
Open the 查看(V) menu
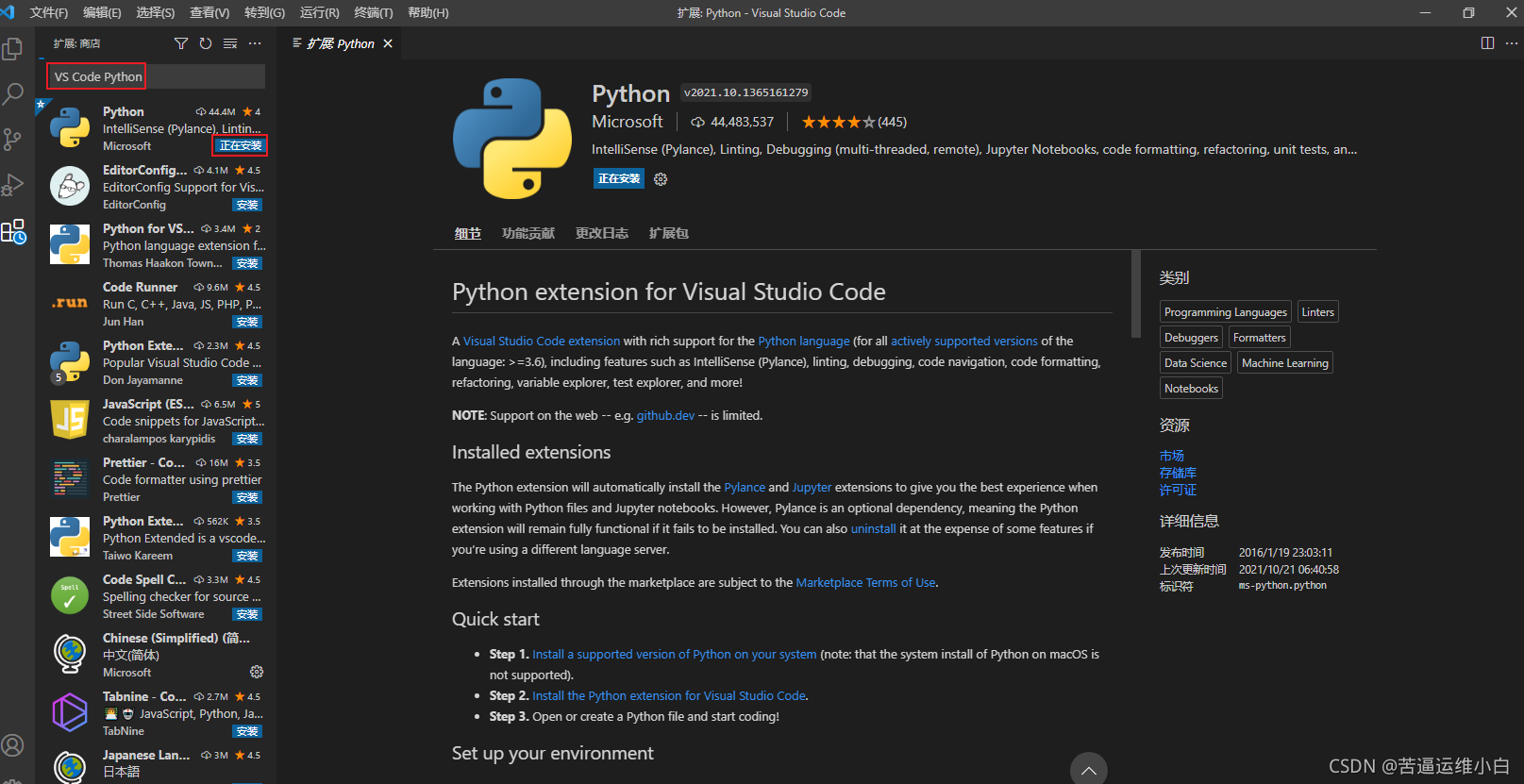pos(209,12)
